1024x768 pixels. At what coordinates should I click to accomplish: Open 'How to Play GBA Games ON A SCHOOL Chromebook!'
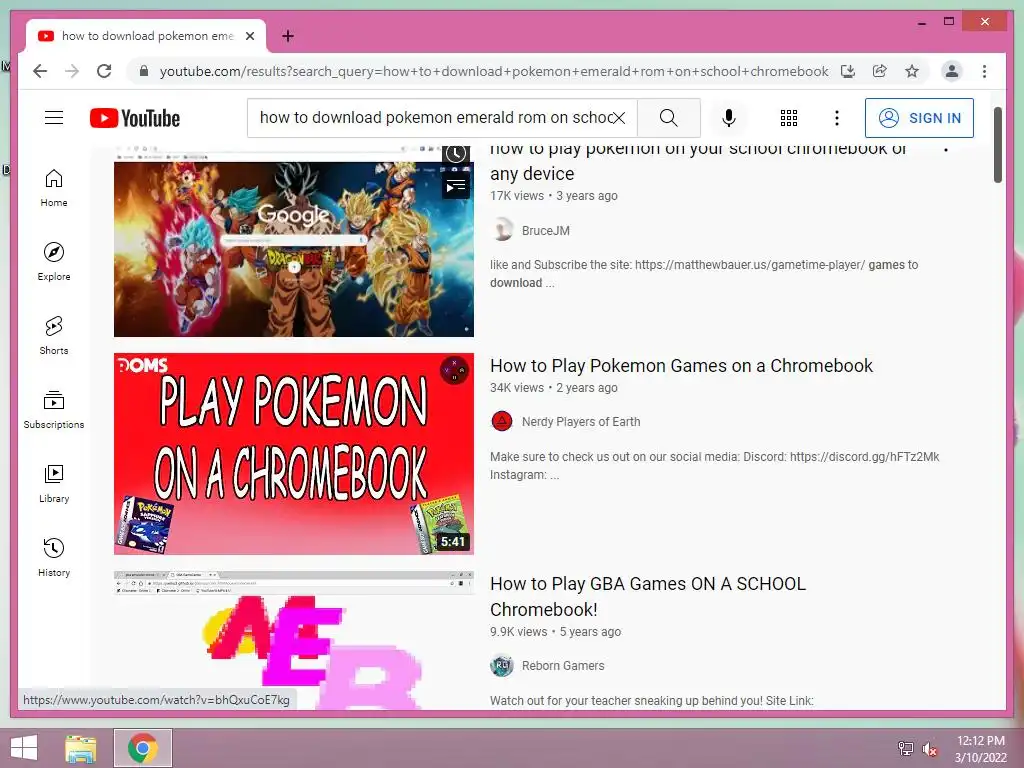click(x=648, y=596)
